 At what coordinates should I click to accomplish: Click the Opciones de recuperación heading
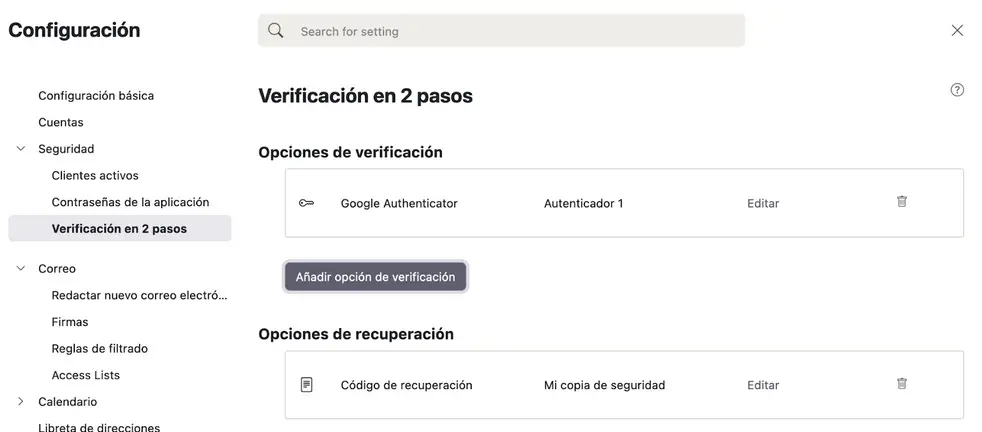tap(356, 334)
